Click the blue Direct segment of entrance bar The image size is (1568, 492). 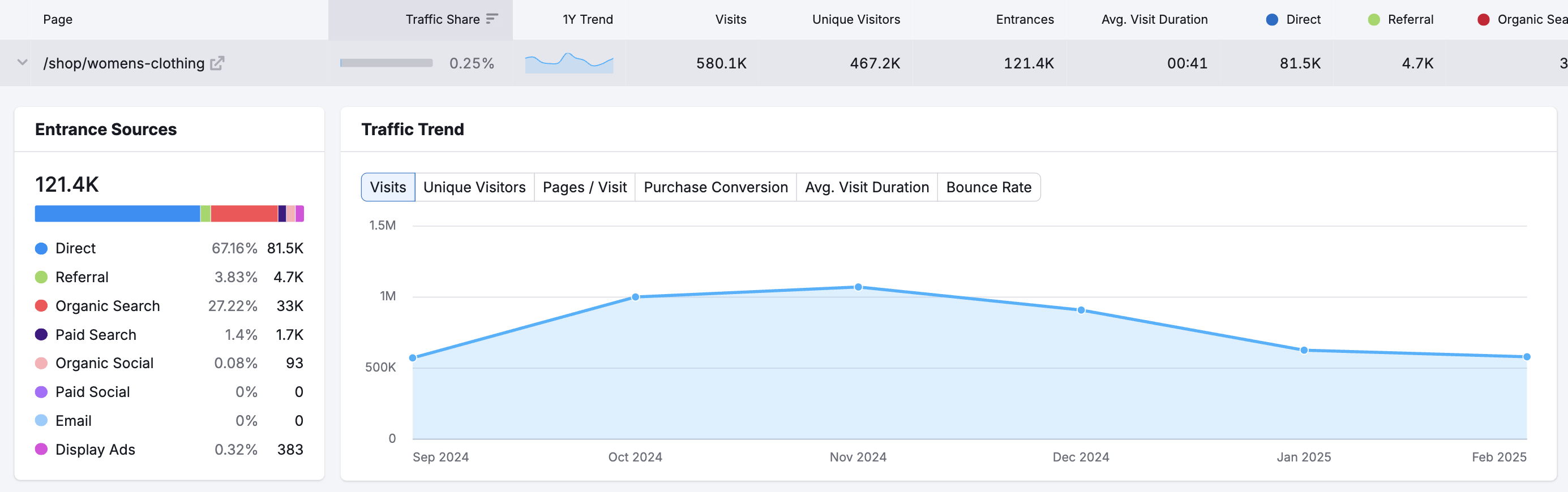(x=117, y=213)
